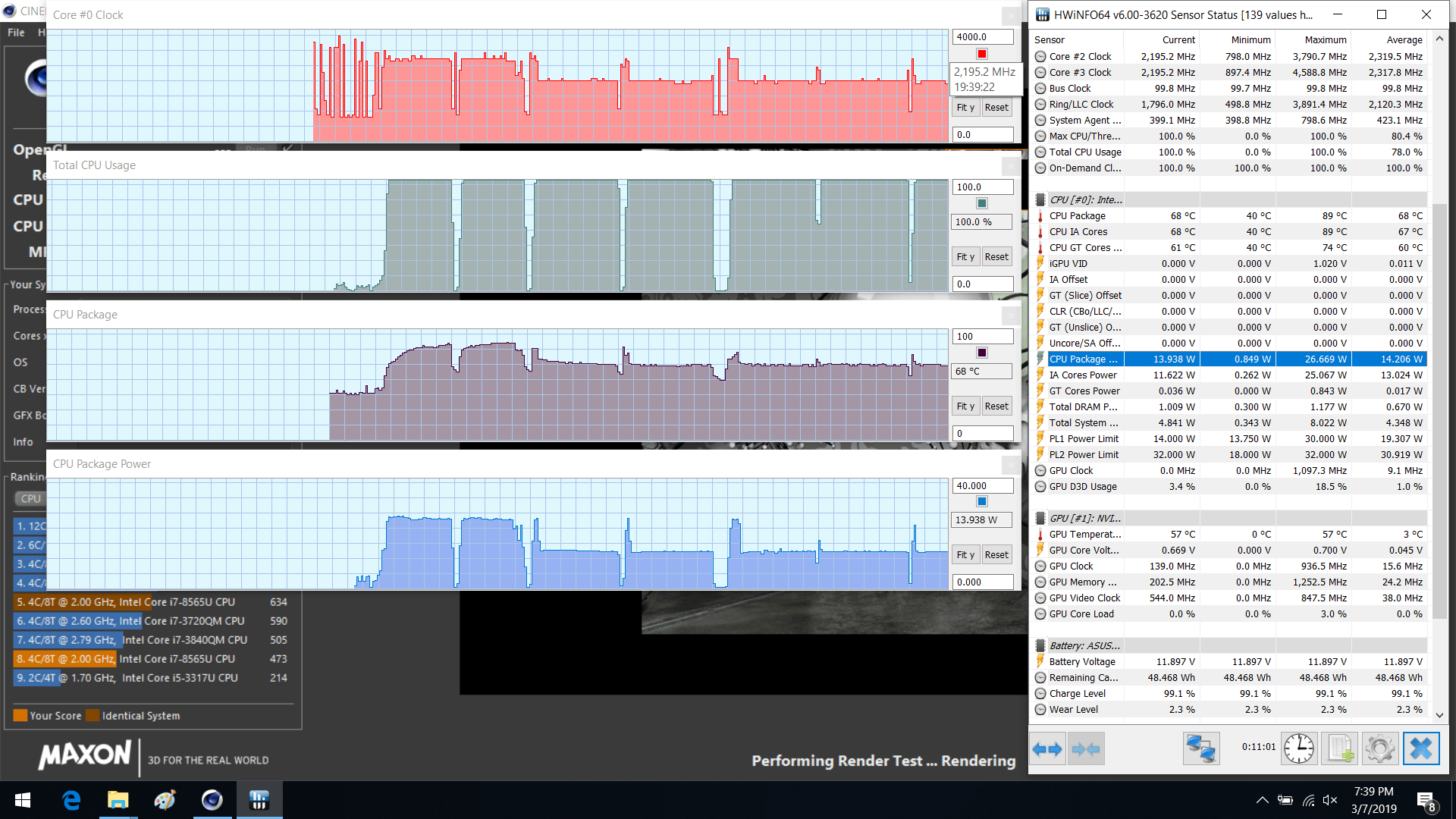
Task: Select ranking entry i7-3720QM CPU scoring 590
Action: (152, 621)
